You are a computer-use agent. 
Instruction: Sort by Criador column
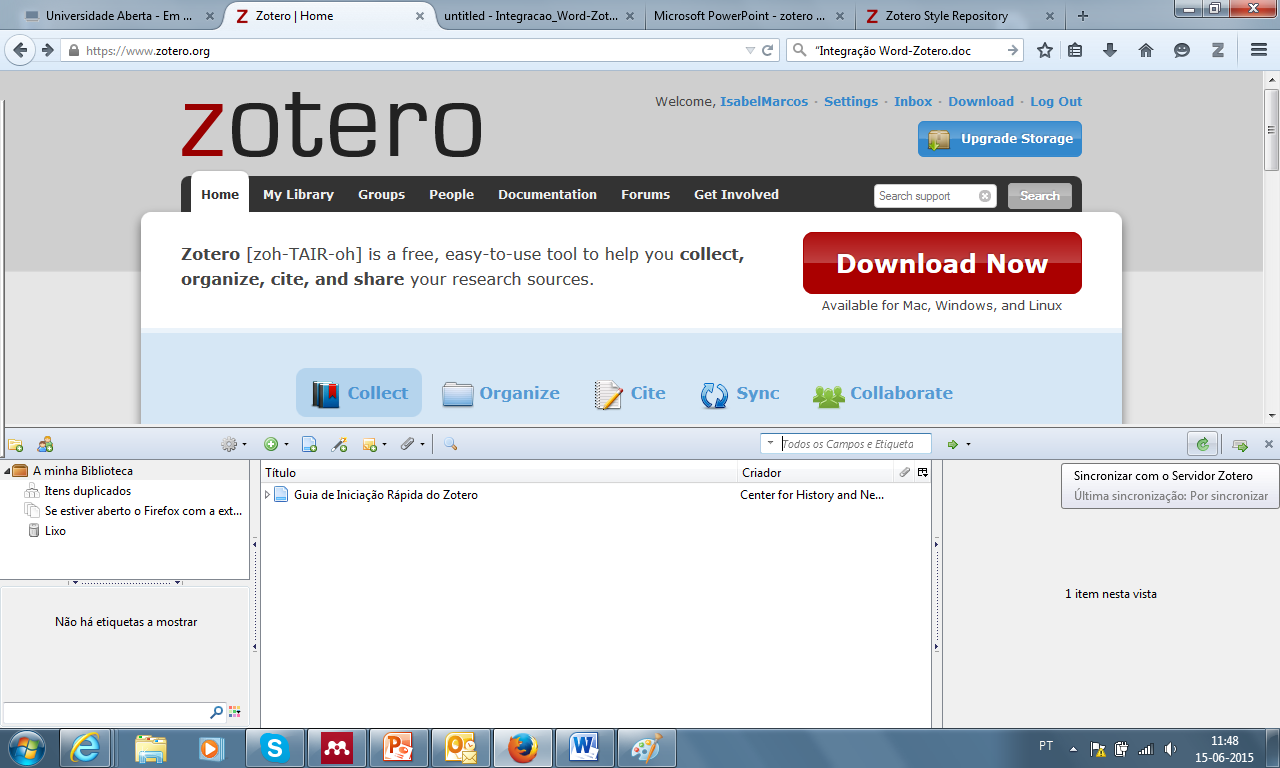tap(815, 472)
